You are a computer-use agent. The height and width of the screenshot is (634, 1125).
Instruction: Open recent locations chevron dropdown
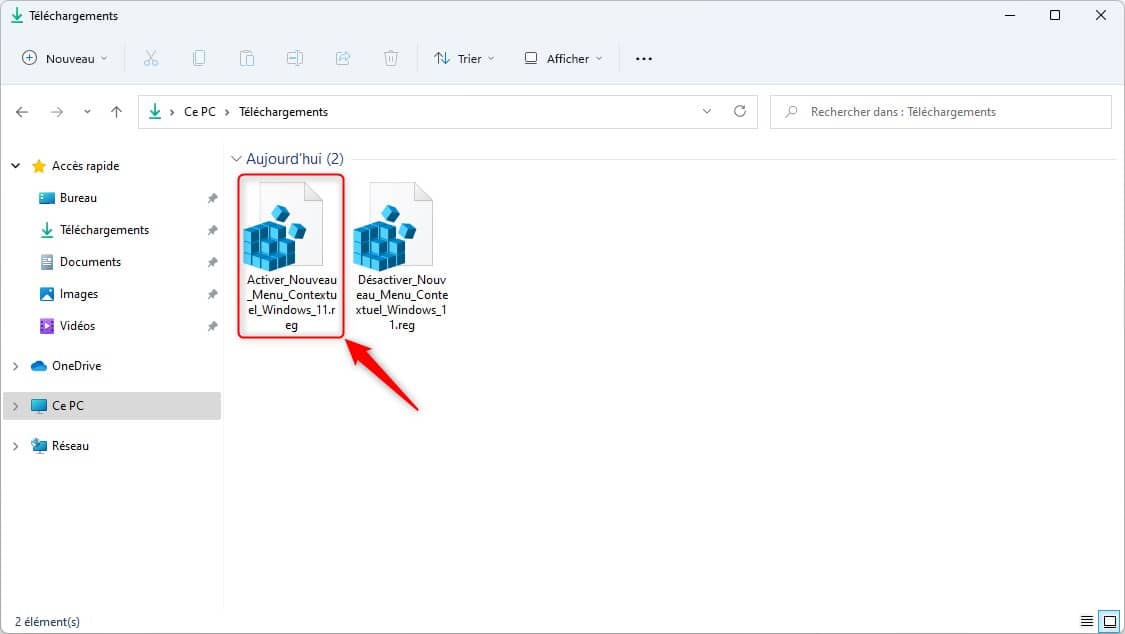click(87, 112)
